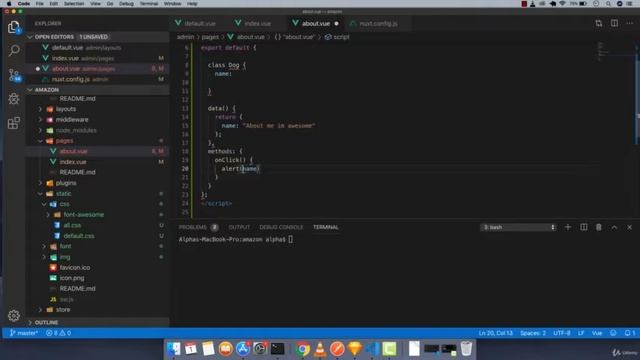Screen dimensions: 640x360
Task: Open the Search view in activity bar
Action: (14, 50)
